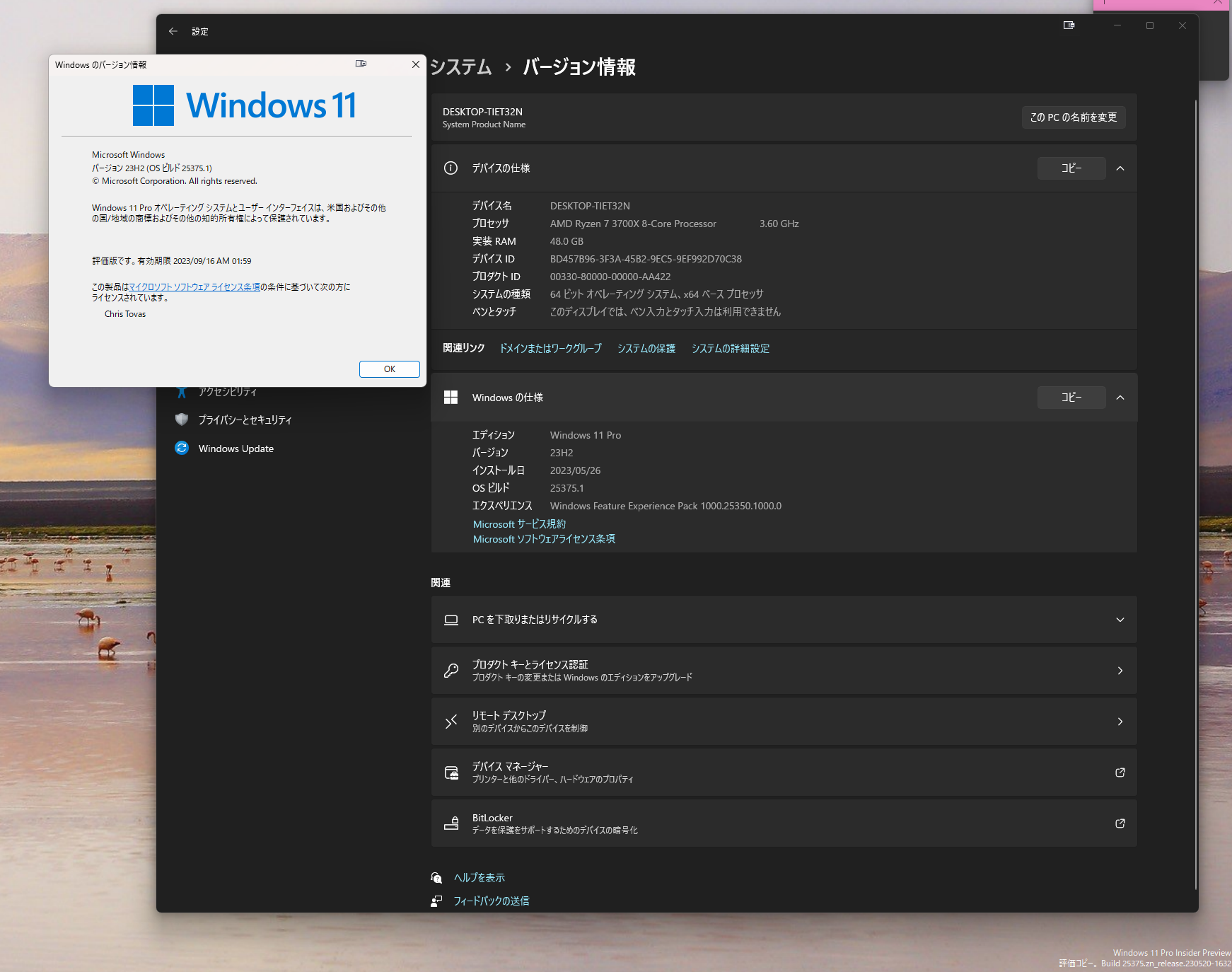The height and width of the screenshot is (972, 1232).
Task: Click Chris Tovas licensee name in winver
Action: (125, 314)
